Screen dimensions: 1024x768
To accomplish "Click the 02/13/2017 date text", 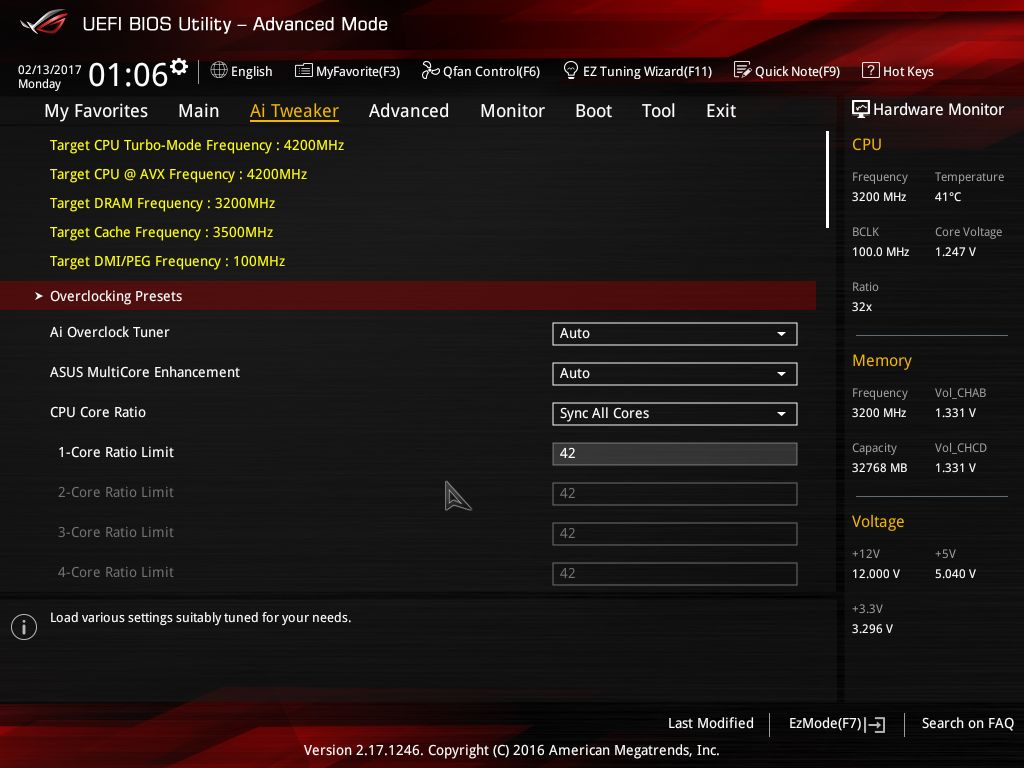I will coord(50,70).
